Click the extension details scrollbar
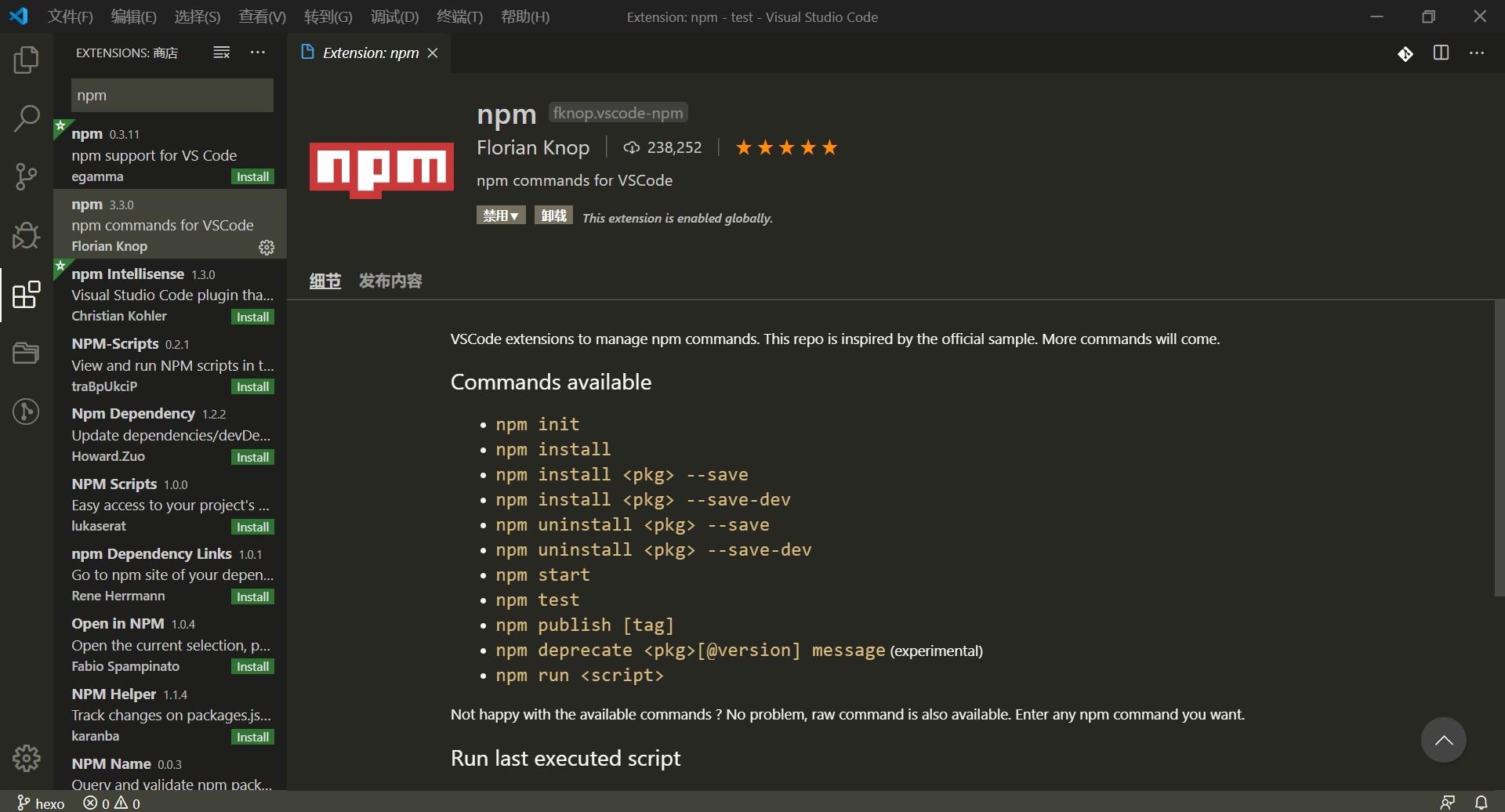Screen dimensions: 1505x812 coord(1500,448)
